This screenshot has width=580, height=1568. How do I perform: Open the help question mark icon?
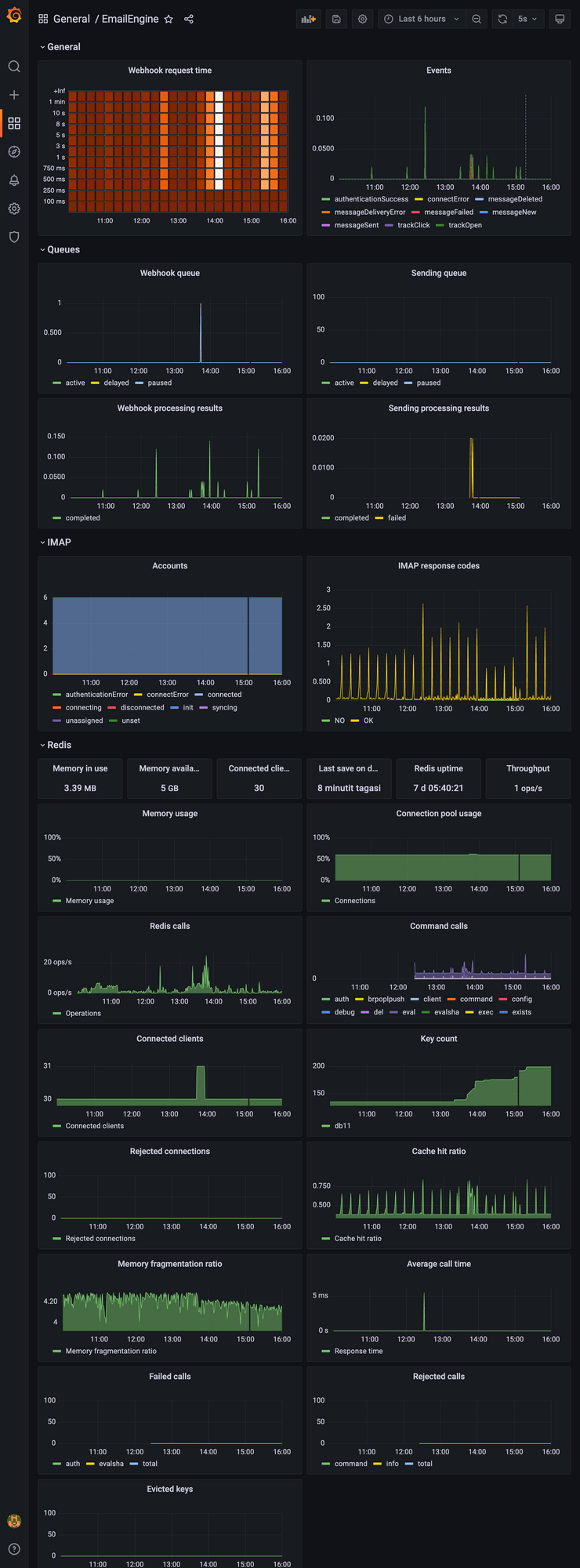14,1548
